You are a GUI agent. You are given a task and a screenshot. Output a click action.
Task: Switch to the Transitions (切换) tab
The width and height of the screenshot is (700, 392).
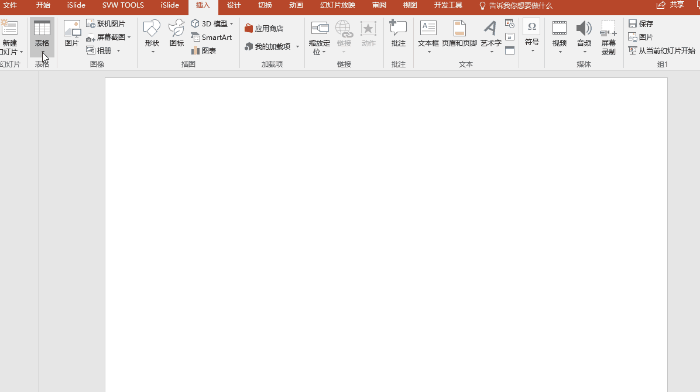265,5
